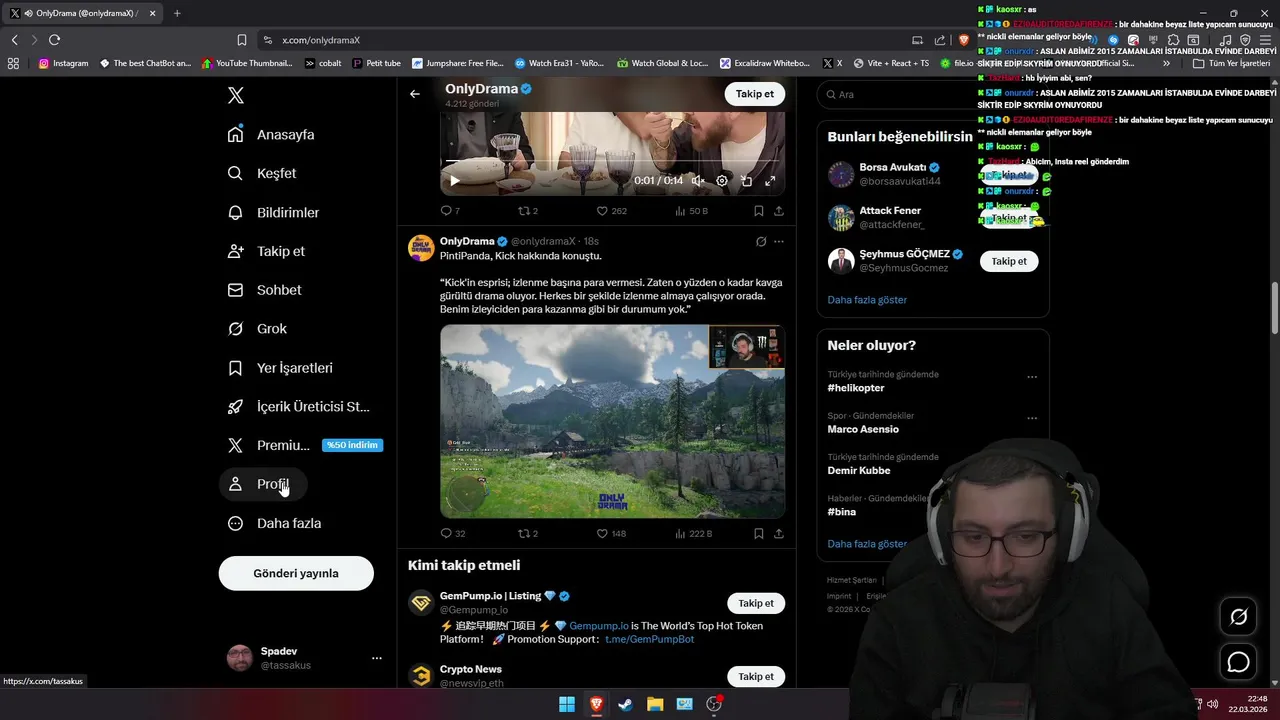Open Bildirimler (notifications)
Viewport: 1280px width, 720px height.
(x=274, y=212)
